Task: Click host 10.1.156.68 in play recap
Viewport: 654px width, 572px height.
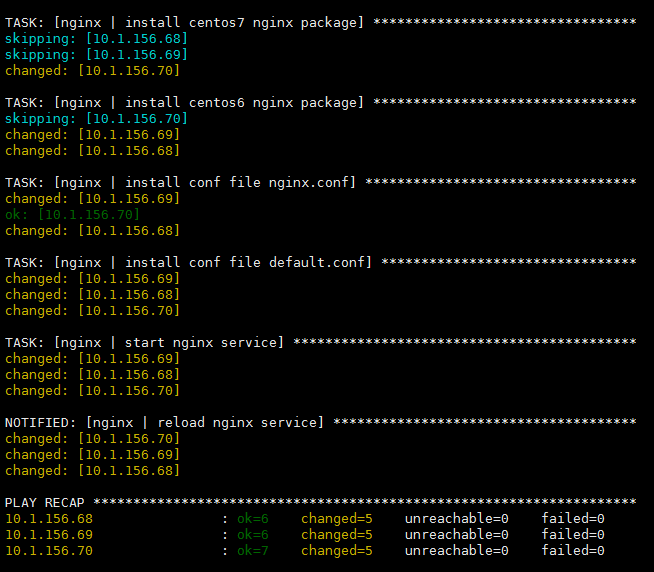Action: tap(49, 519)
